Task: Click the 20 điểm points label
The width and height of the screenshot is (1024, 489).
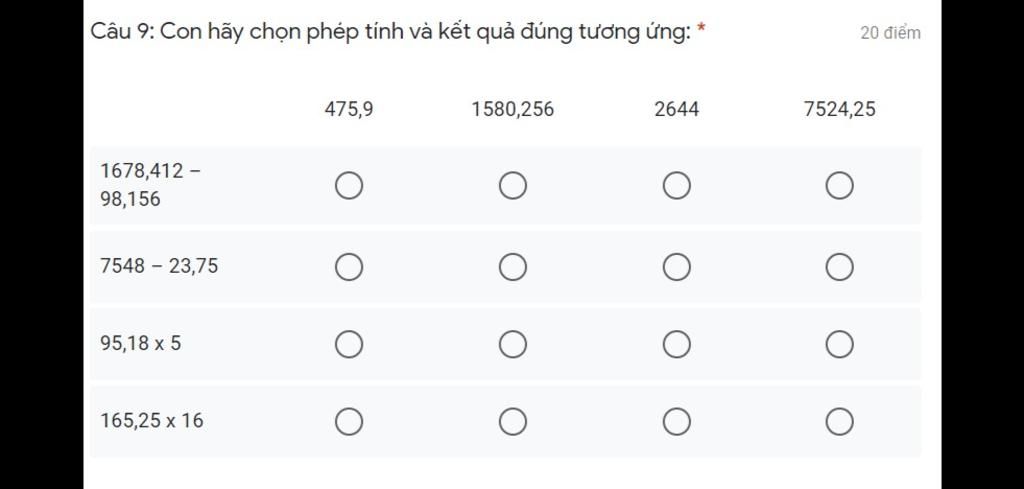Action: [890, 33]
